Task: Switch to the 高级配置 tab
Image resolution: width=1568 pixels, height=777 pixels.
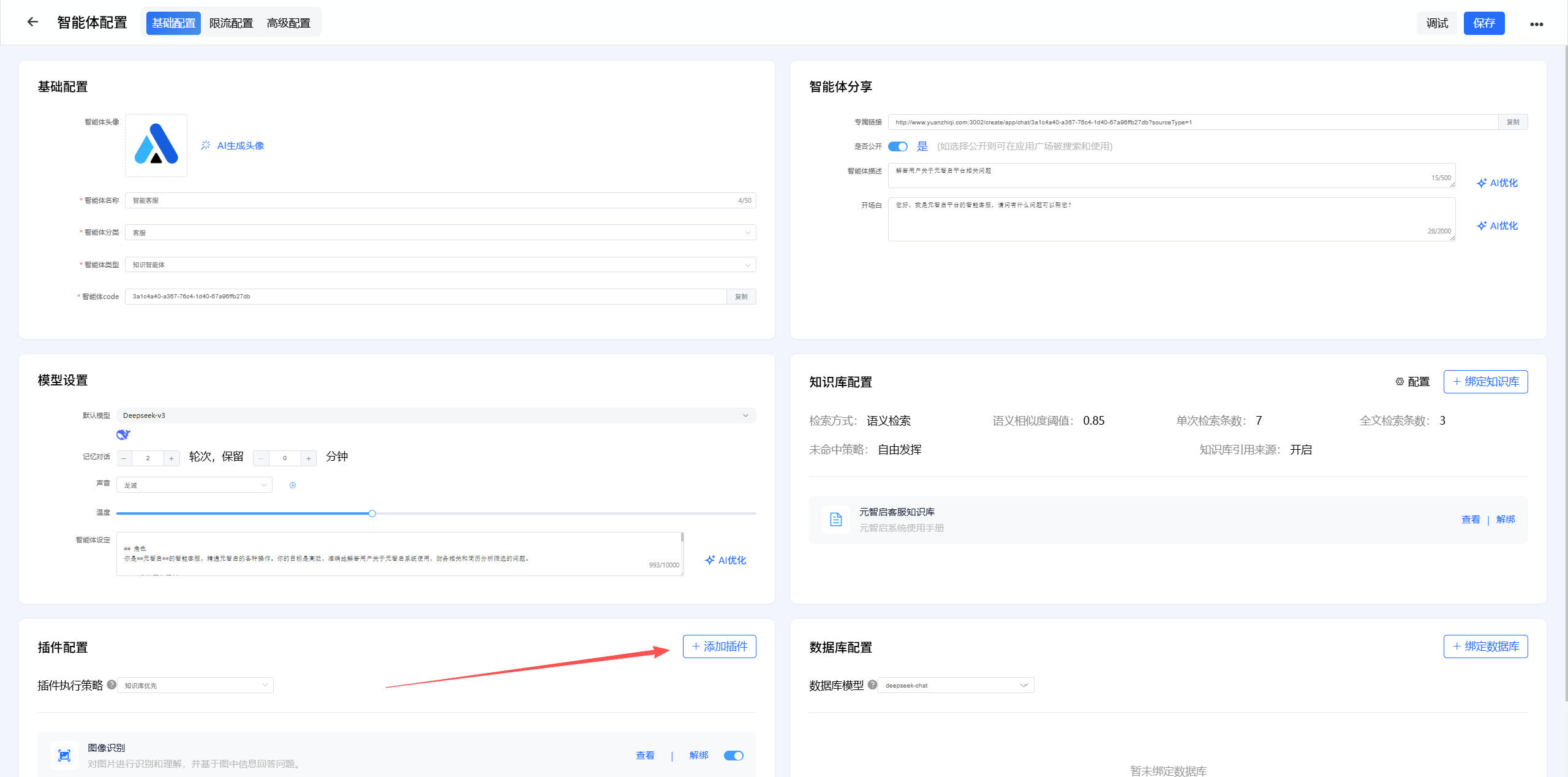Action: pos(288,23)
